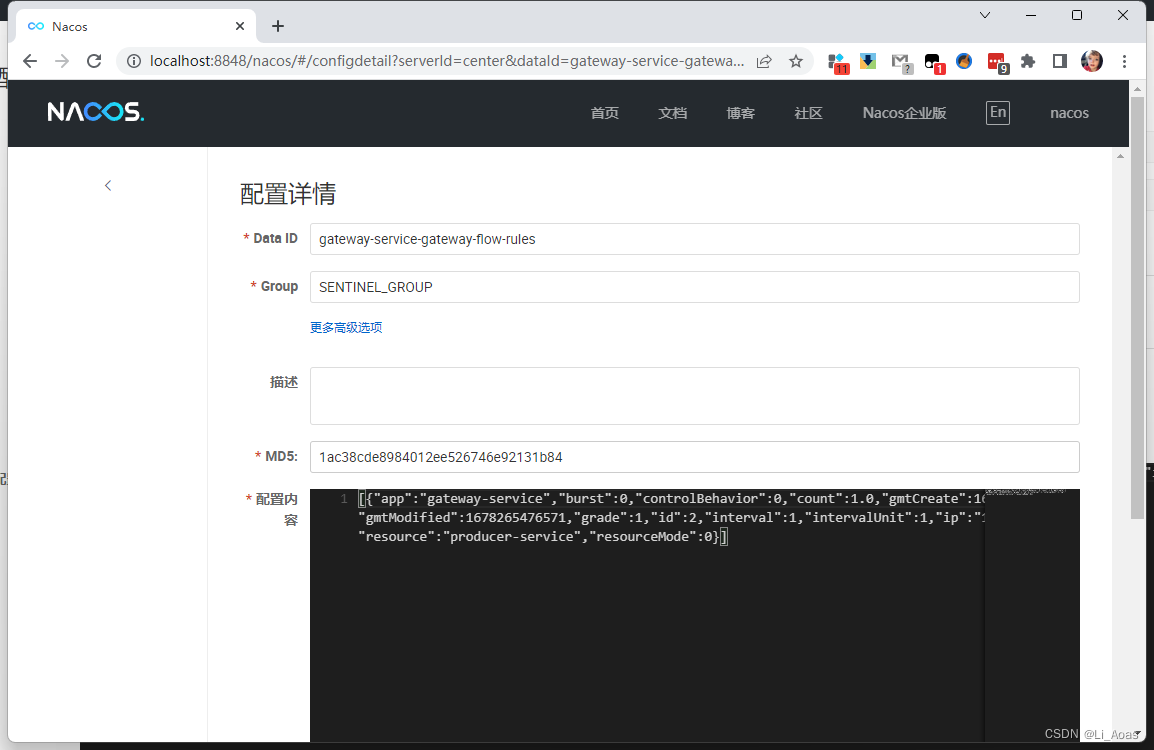Share this page icon in address bar

pos(764,61)
